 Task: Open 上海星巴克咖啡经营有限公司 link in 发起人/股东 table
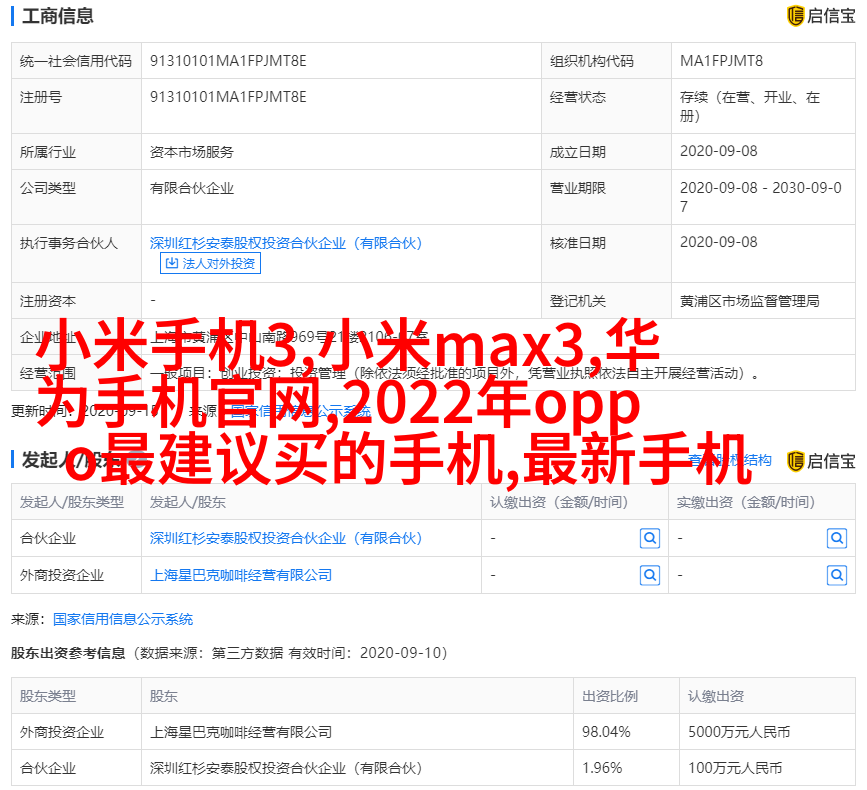(x=241, y=576)
